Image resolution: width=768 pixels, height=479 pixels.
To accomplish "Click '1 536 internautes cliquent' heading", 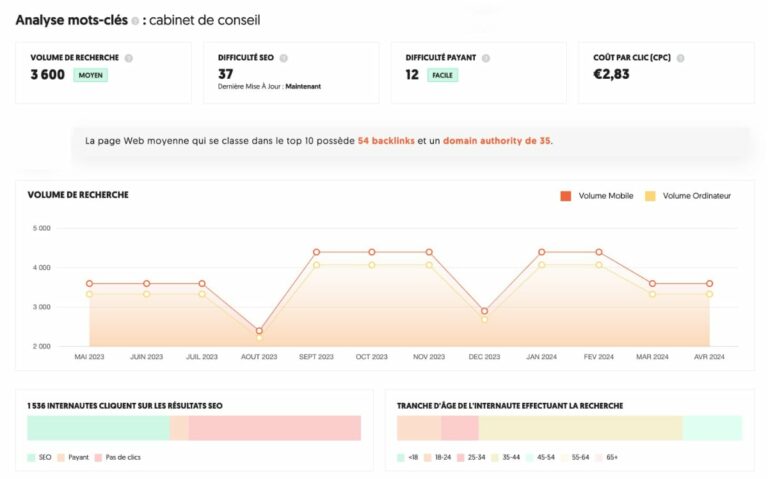I will (125, 406).
